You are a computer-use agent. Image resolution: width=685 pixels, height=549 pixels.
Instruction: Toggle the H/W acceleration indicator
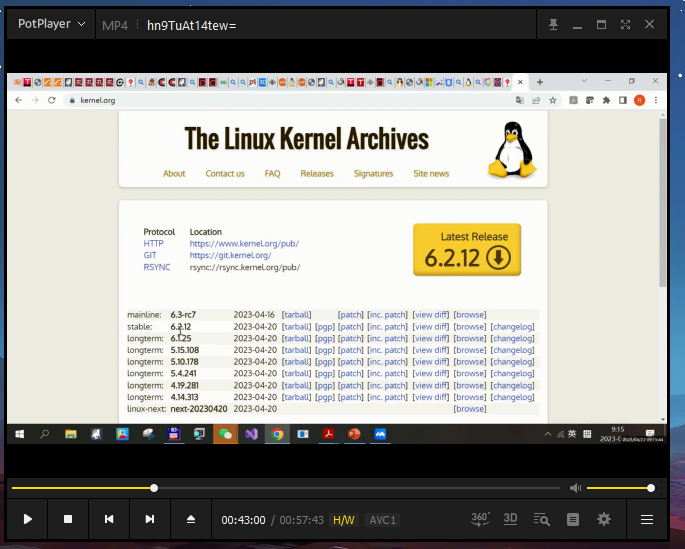tap(344, 520)
